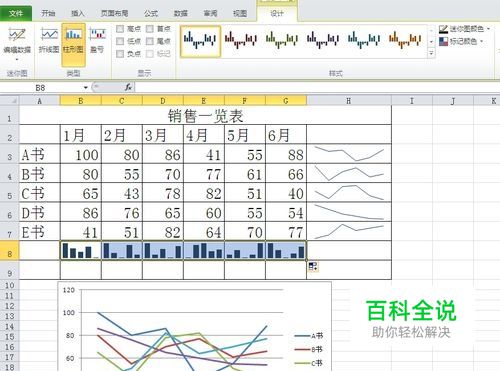
Task: Switch sparkline type to Line (折线图)
Action: tap(49, 41)
